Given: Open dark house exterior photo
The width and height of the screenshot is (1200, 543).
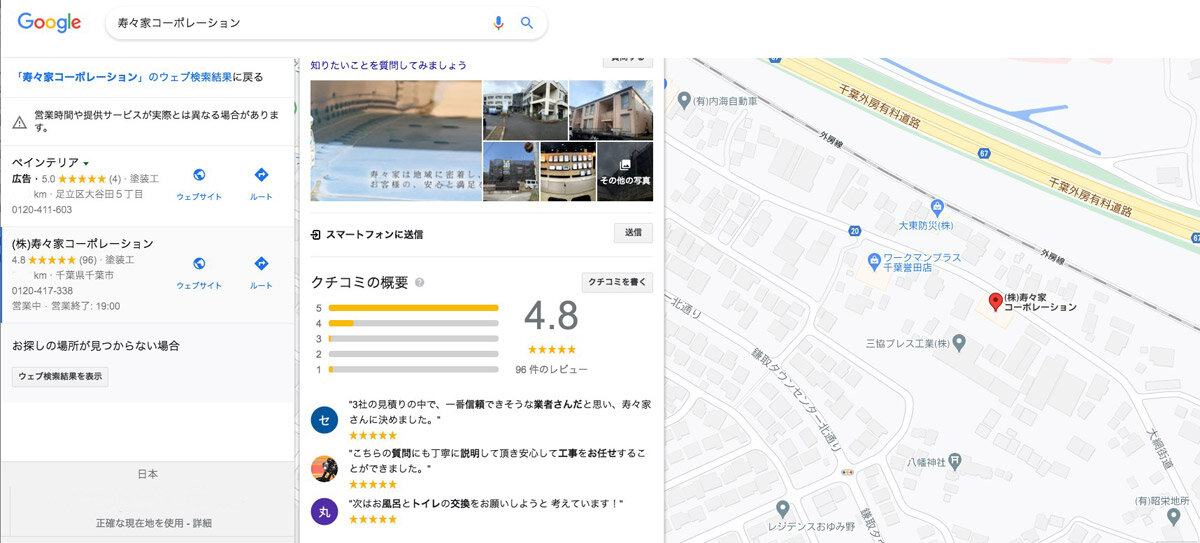Looking at the screenshot, I should click(x=511, y=171).
